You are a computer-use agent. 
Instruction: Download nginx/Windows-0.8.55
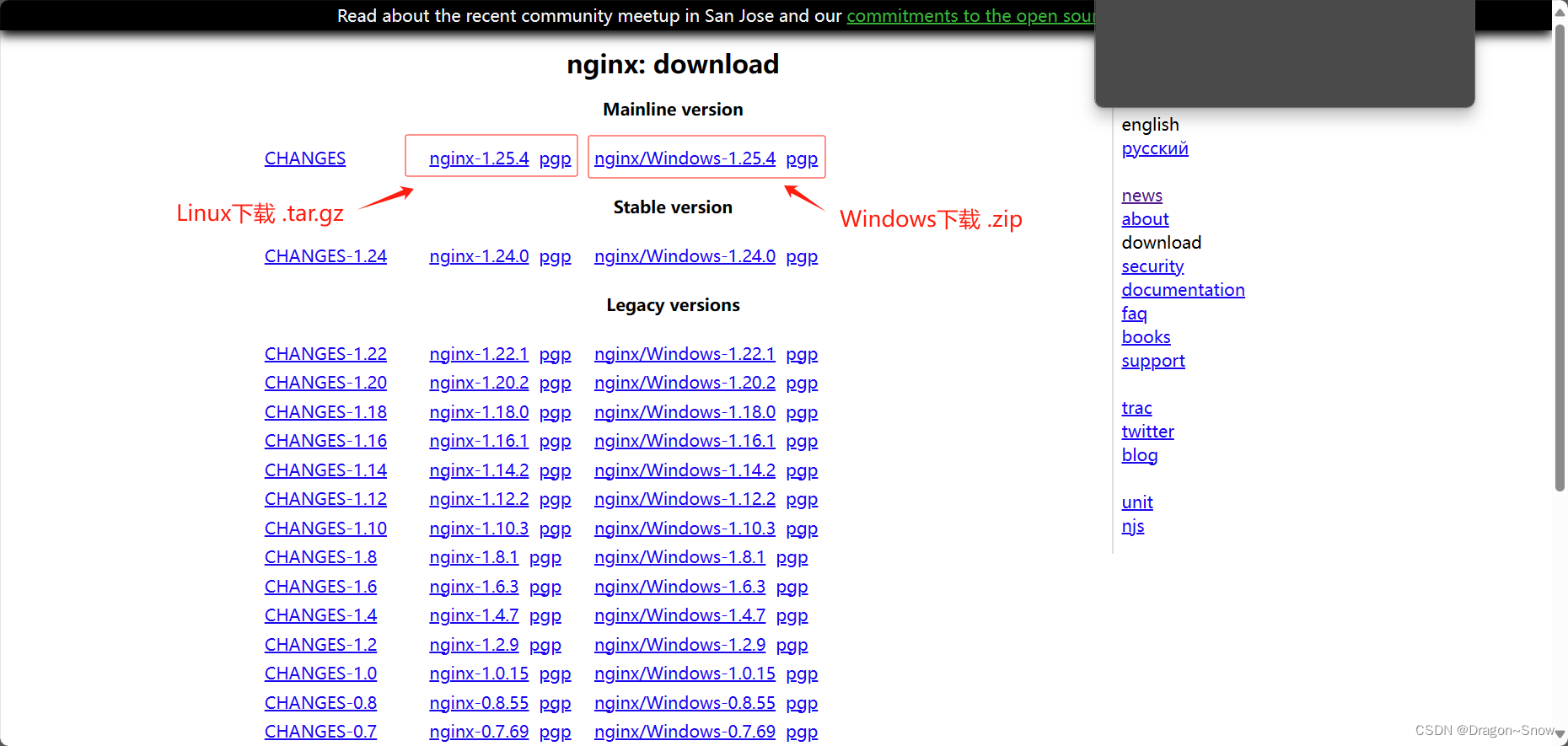[x=685, y=703]
